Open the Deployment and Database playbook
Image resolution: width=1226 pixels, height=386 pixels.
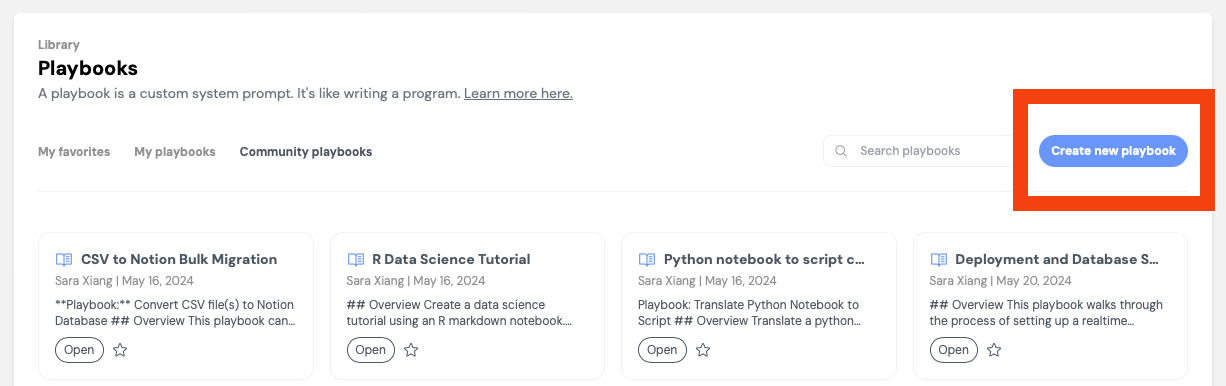pyautogui.click(x=954, y=350)
